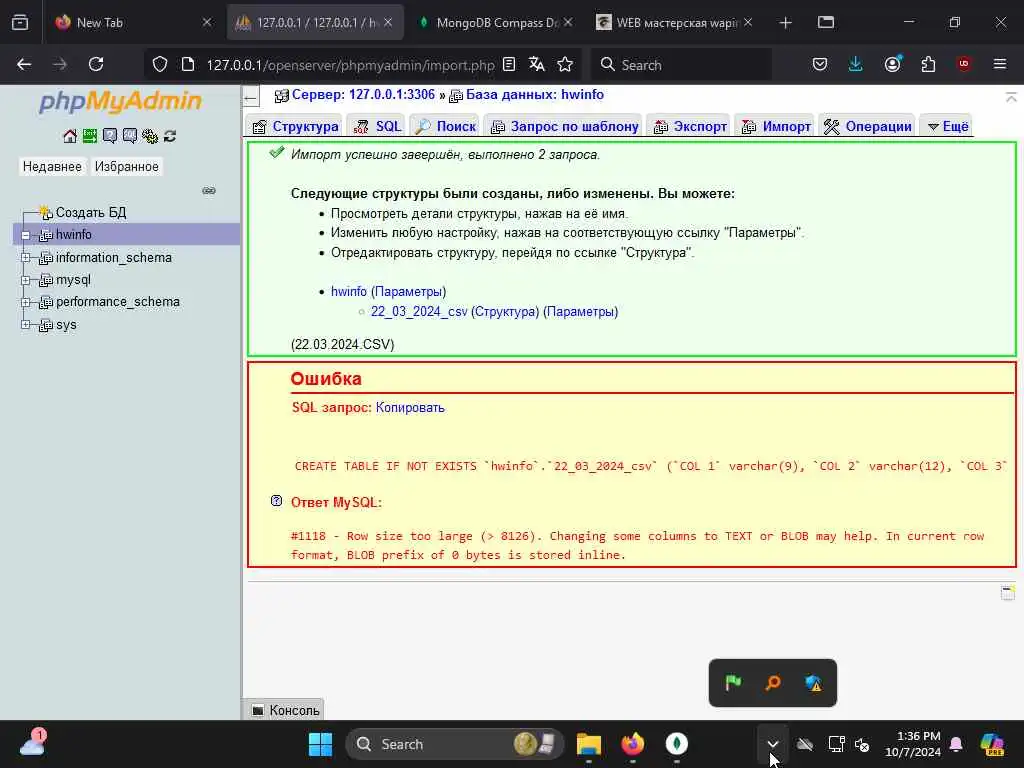Go back in browser history
This screenshot has height=768, width=1024.
tap(24, 64)
